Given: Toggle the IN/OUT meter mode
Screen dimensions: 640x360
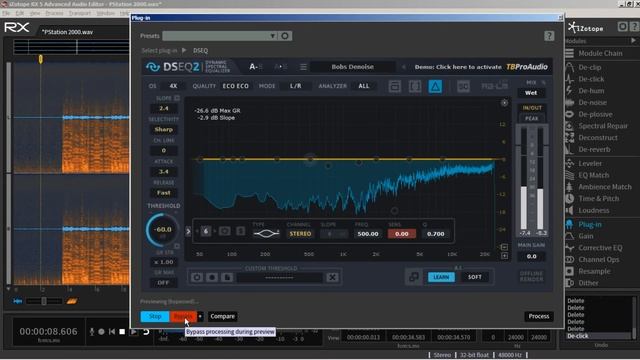Looking at the screenshot, I should pos(532,108).
